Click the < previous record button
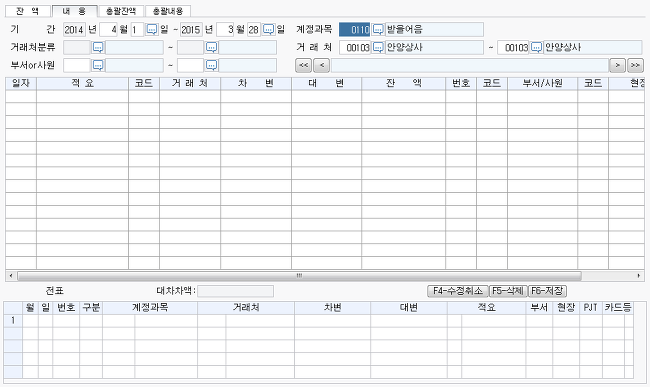650x387 pixels. [322, 65]
